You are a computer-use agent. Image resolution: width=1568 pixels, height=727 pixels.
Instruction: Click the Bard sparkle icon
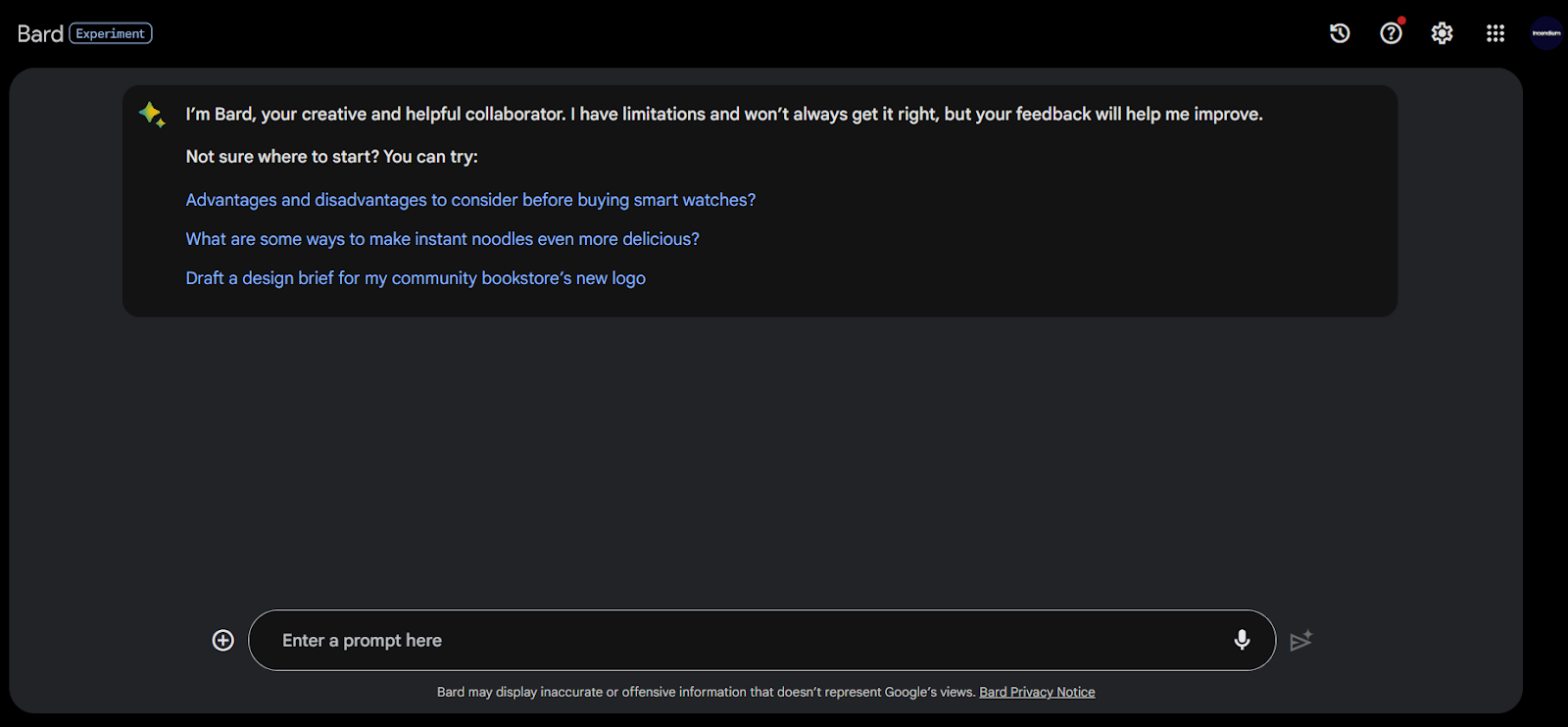152,115
